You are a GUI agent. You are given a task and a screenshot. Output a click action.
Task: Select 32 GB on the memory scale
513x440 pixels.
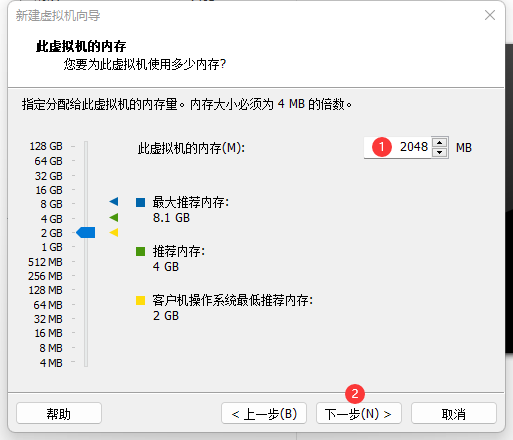[49, 176]
